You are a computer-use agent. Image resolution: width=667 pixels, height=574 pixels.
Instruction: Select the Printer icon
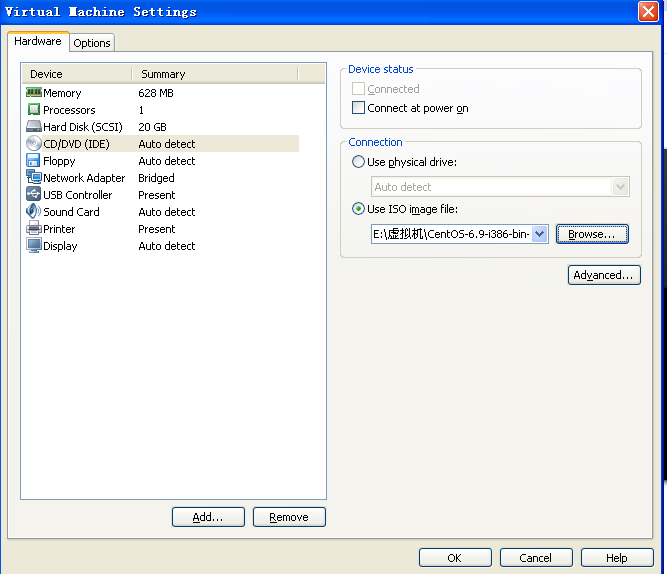point(34,228)
